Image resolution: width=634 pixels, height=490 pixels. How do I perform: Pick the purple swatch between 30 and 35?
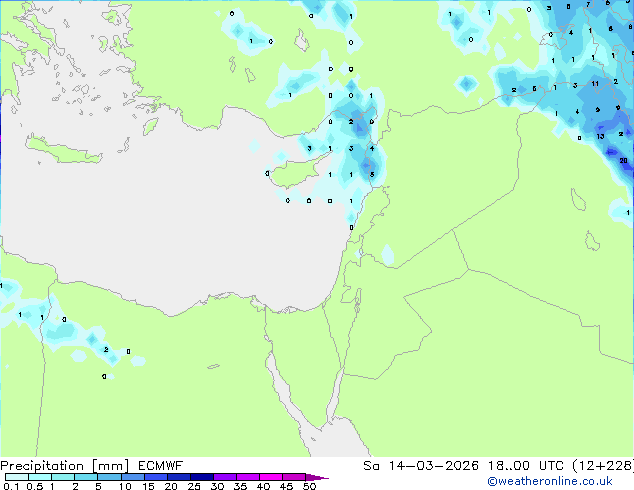pyautogui.click(x=224, y=477)
